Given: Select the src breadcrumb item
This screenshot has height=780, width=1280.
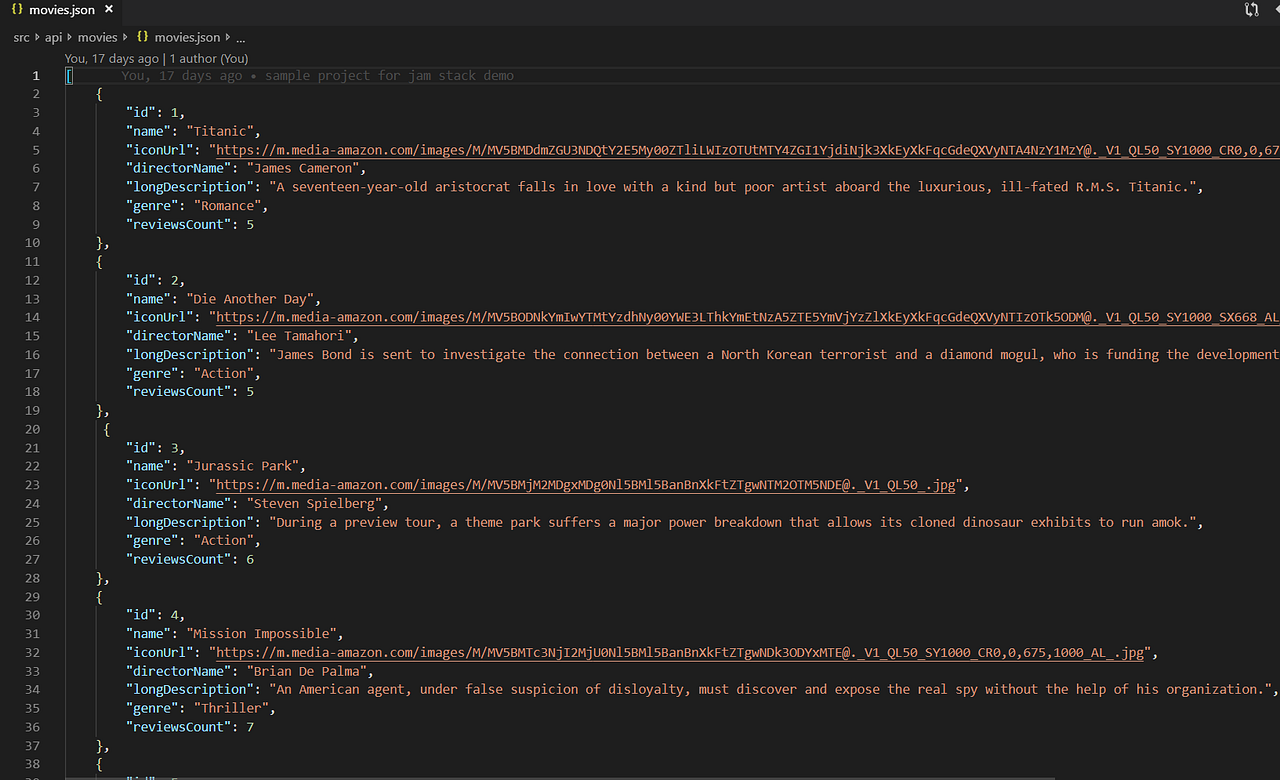Looking at the screenshot, I should 20,37.
